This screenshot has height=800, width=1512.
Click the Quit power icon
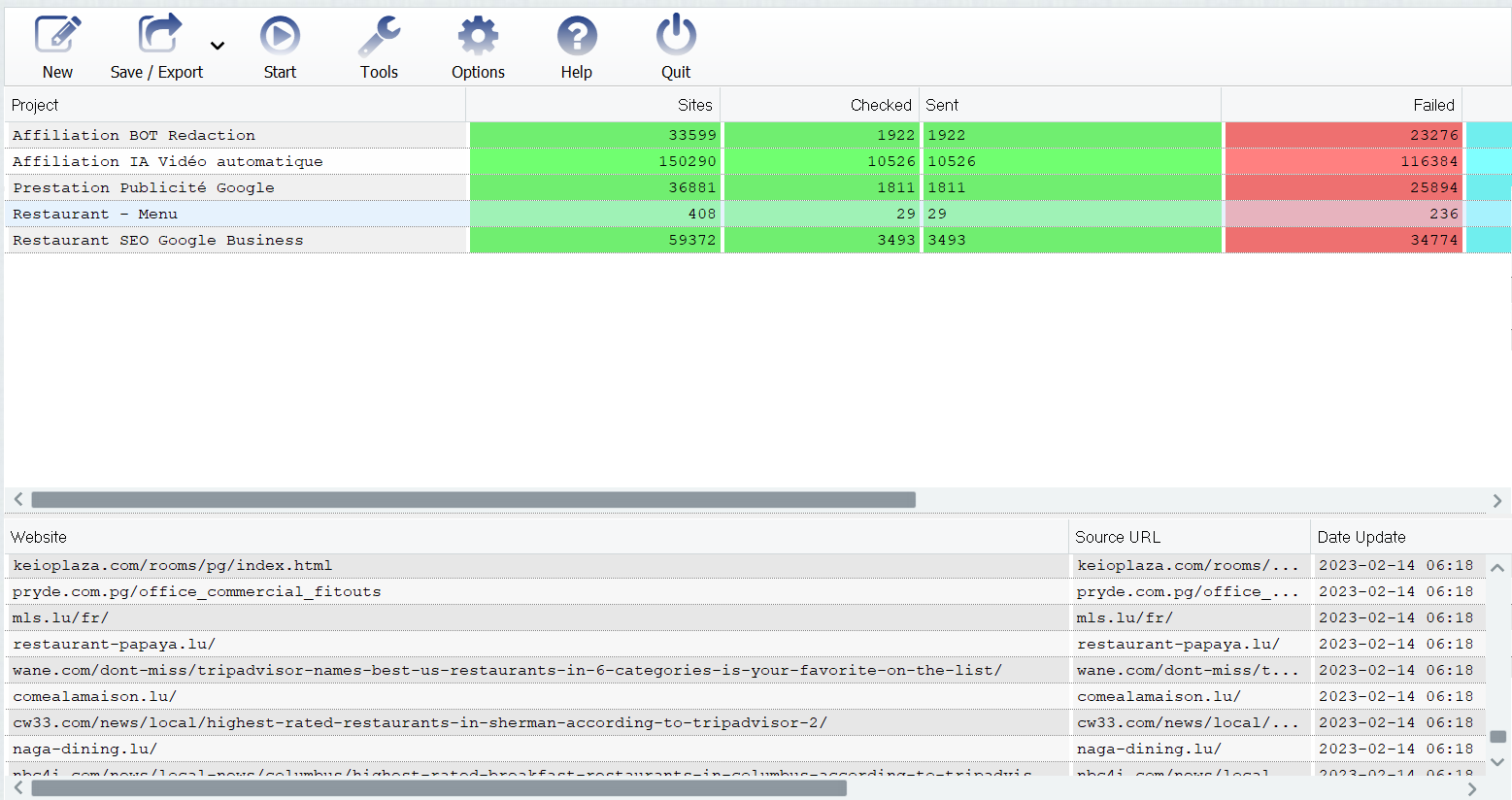(x=676, y=36)
